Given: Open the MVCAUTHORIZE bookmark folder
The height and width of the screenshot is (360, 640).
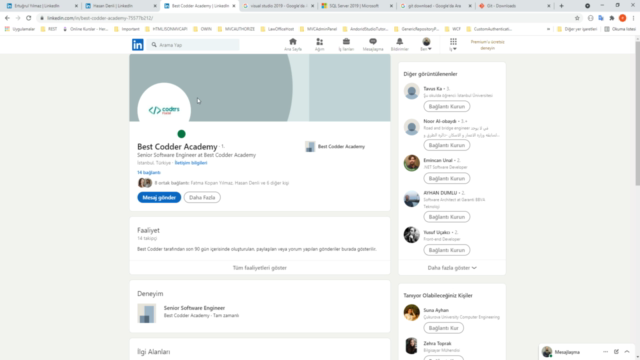Looking at the screenshot, I should tap(236, 29).
